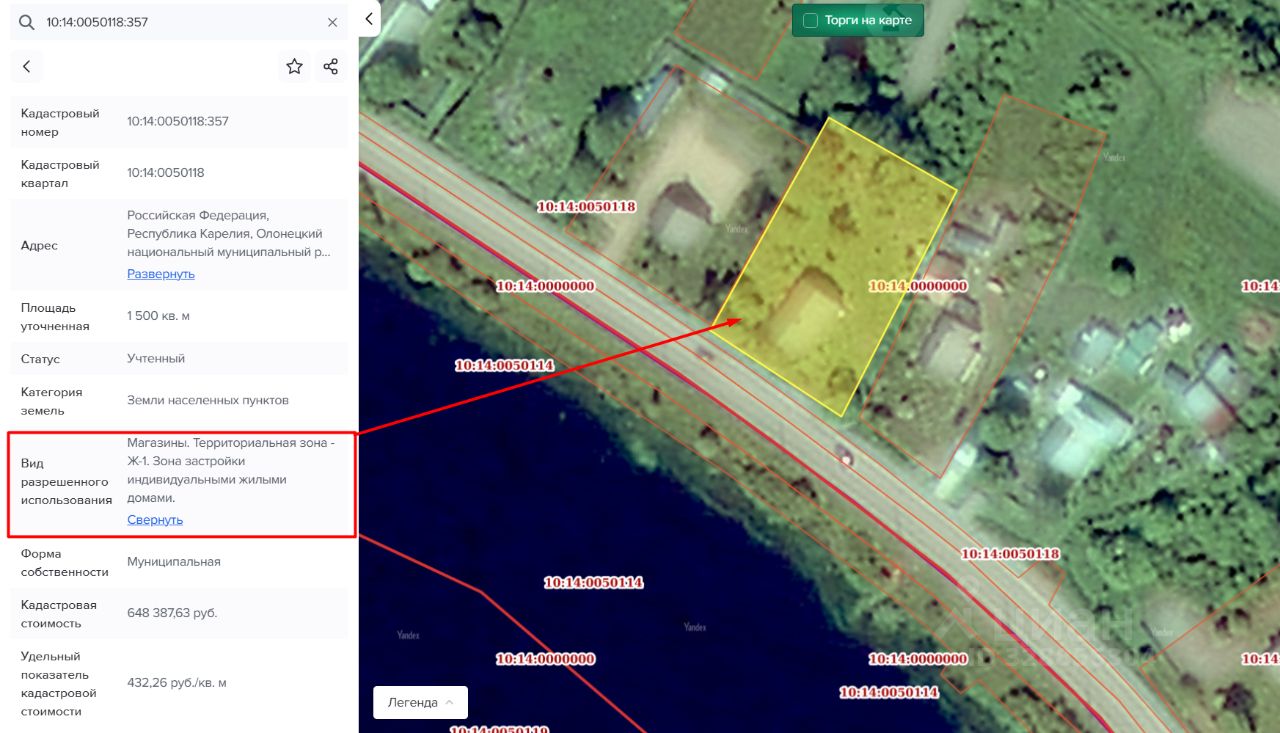The image size is (1280, 733).
Task: Click the 'Кадастровая стоимость' field label
Action: click(59, 614)
